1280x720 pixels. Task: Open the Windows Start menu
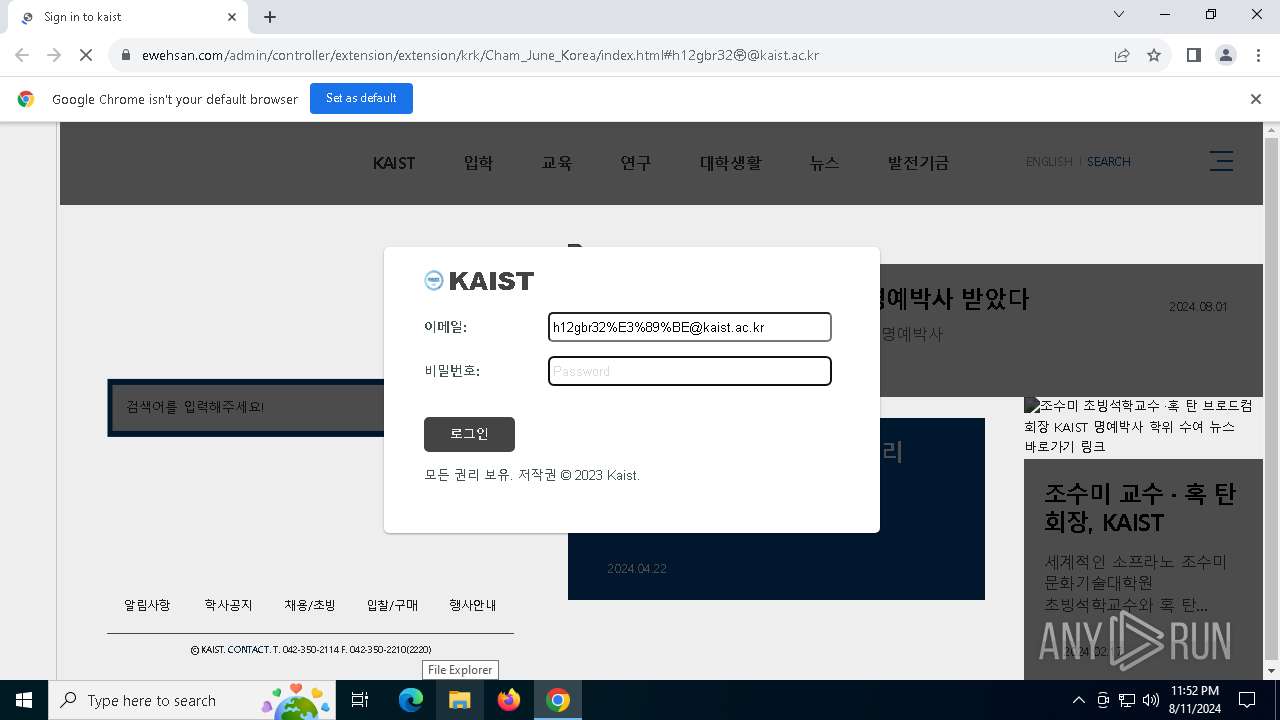coord(24,700)
